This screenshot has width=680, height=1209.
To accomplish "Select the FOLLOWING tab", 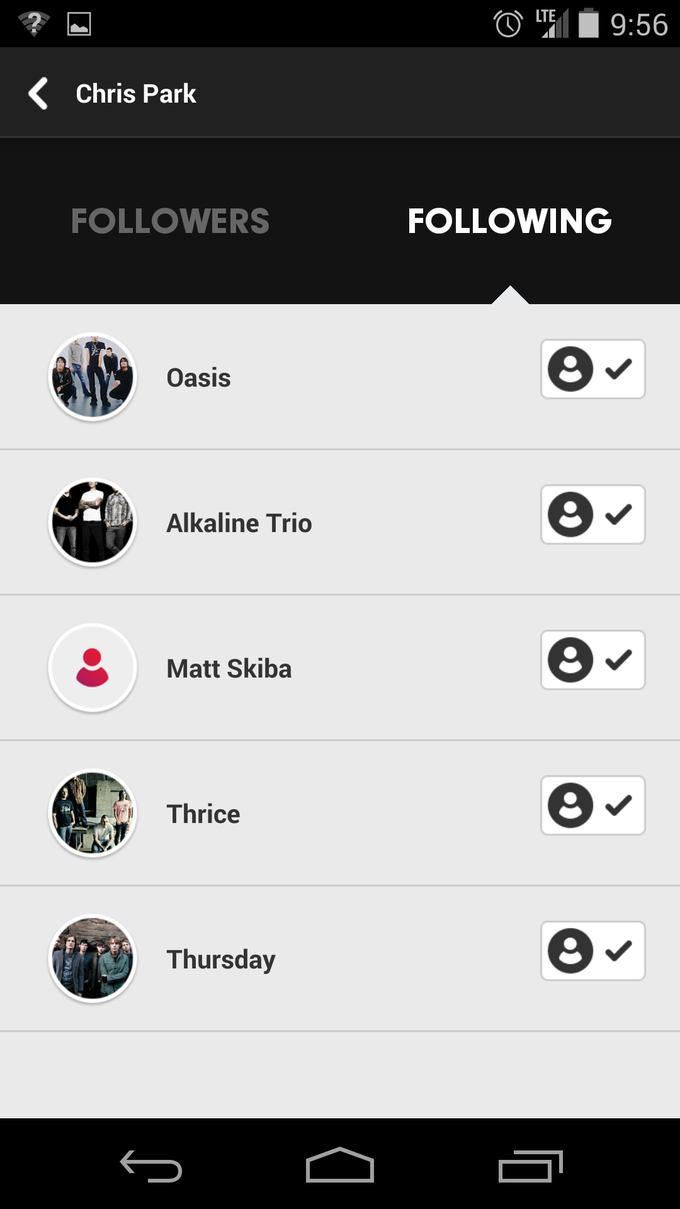I will 509,220.
